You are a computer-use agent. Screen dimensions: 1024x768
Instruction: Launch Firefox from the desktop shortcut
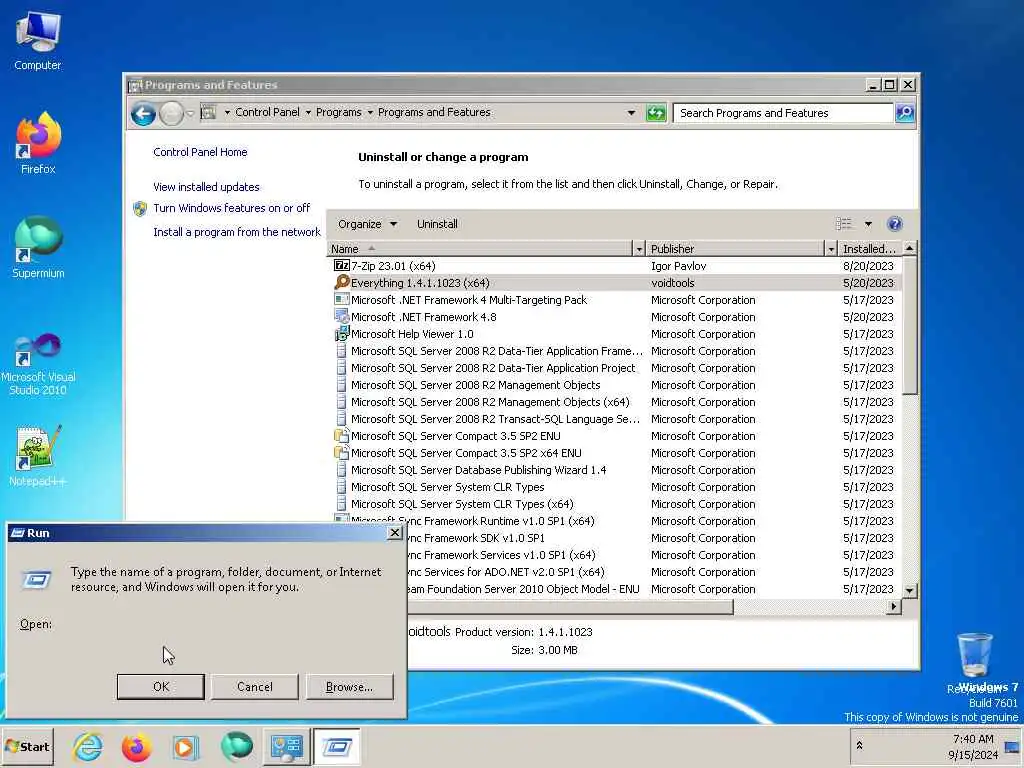click(x=38, y=143)
